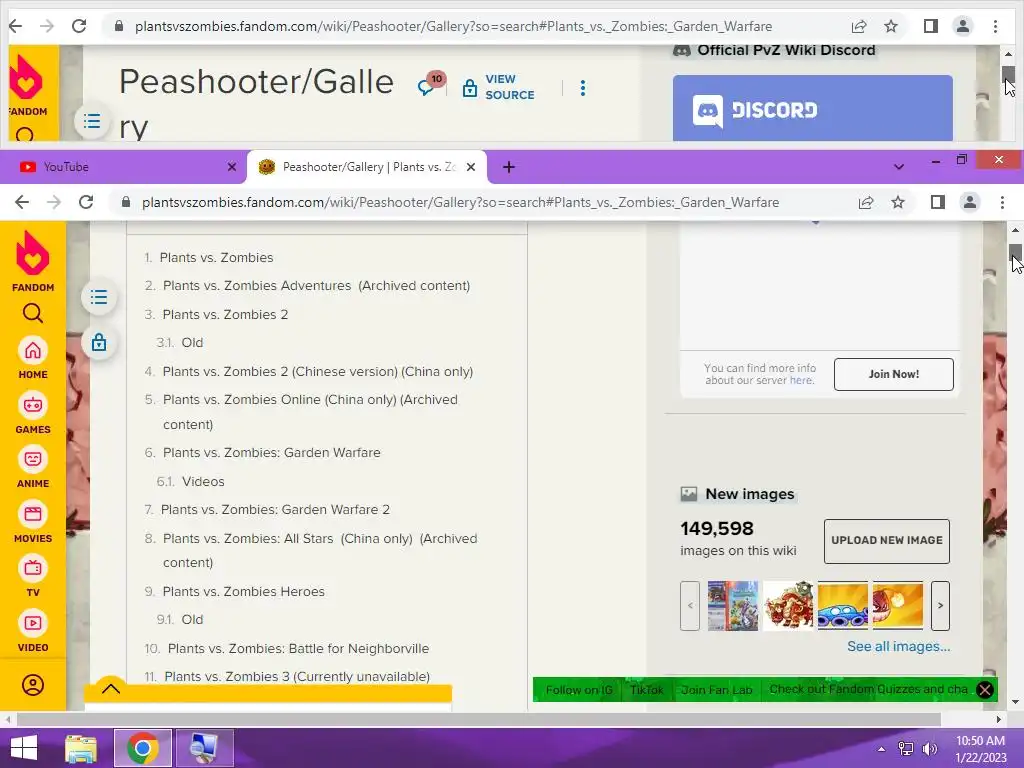Jump to Plants vs. Zombies 2 section
This screenshot has height=768, width=1024.
click(x=225, y=314)
